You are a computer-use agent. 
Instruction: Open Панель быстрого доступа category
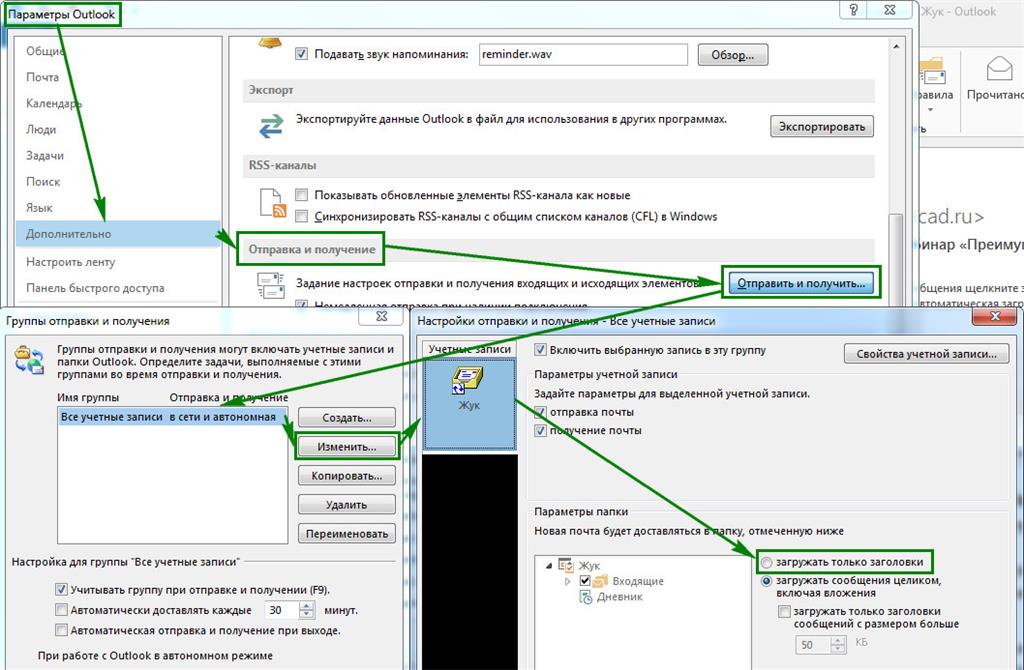[x=95, y=288]
